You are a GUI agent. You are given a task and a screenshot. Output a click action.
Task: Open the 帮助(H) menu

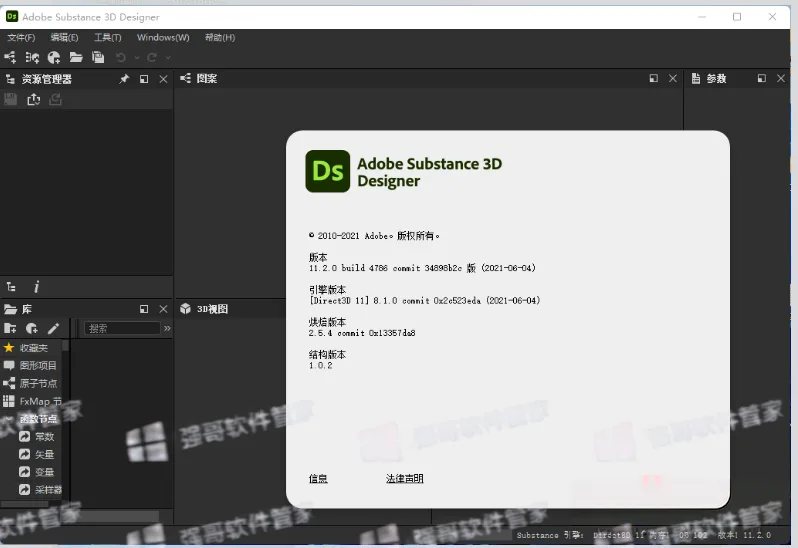point(220,38)
